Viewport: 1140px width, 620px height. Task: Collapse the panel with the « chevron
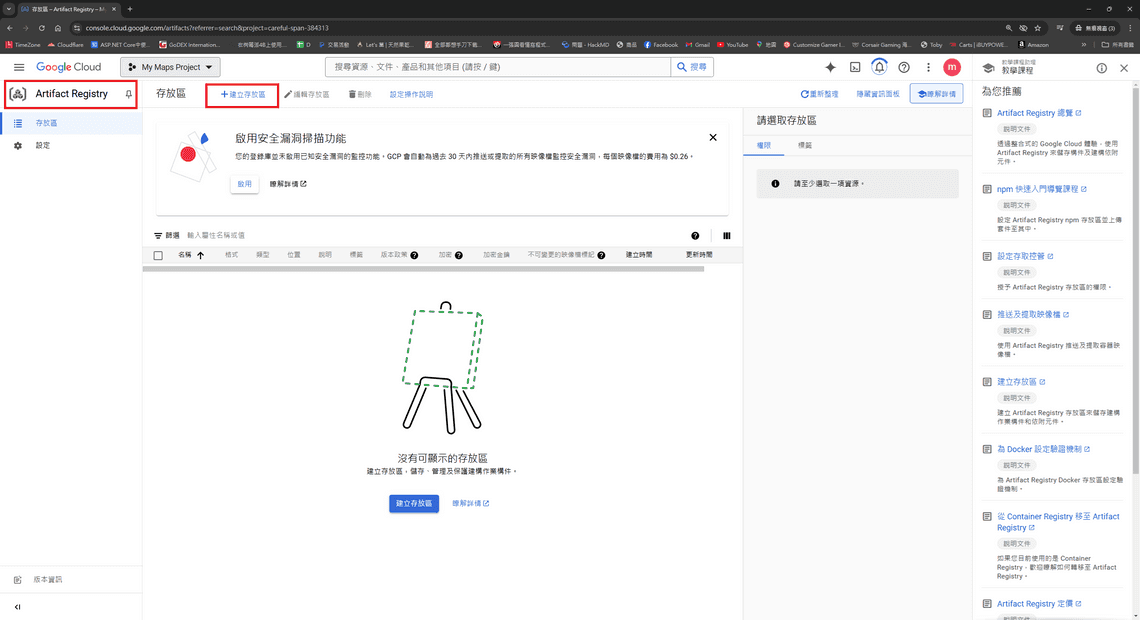(x=17, y=606)
